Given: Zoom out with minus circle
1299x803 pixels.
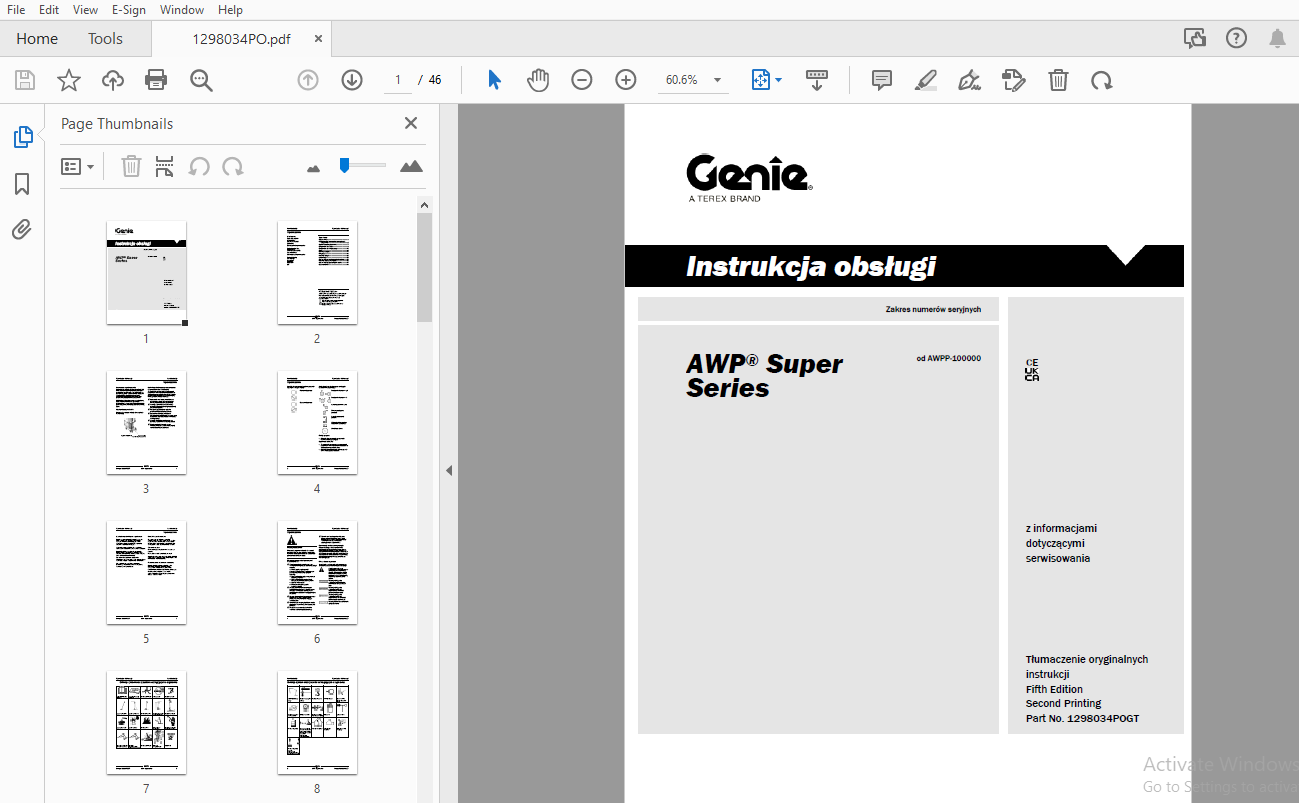Looking at the screenshot, I should (x=582, y=80).
